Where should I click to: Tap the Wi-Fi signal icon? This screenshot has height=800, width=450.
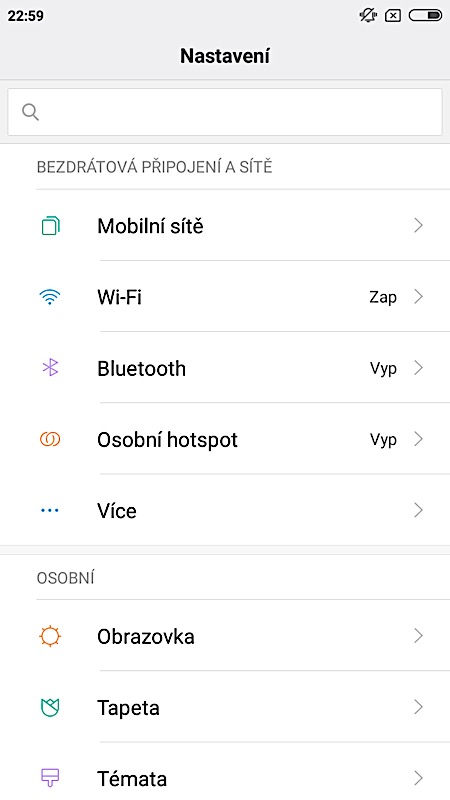pos(50,297)
